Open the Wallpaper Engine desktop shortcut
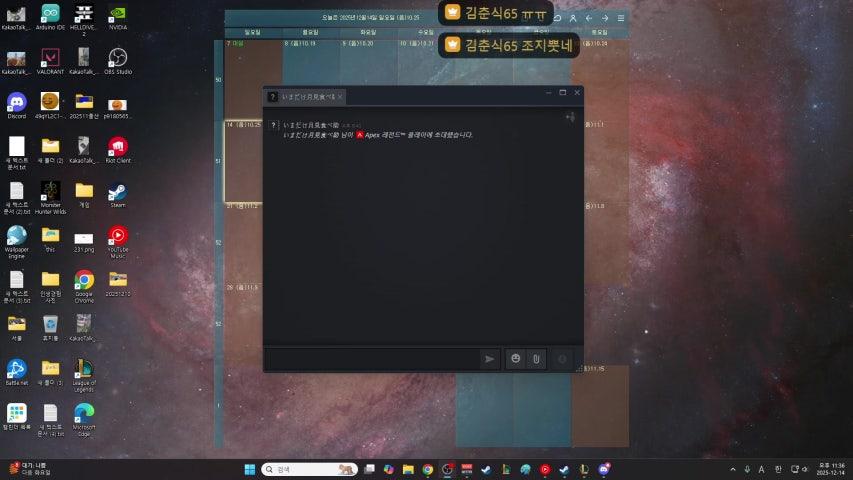Image resolution: width=853 pixels, height=480 pixels. click(x=16, y=242)
